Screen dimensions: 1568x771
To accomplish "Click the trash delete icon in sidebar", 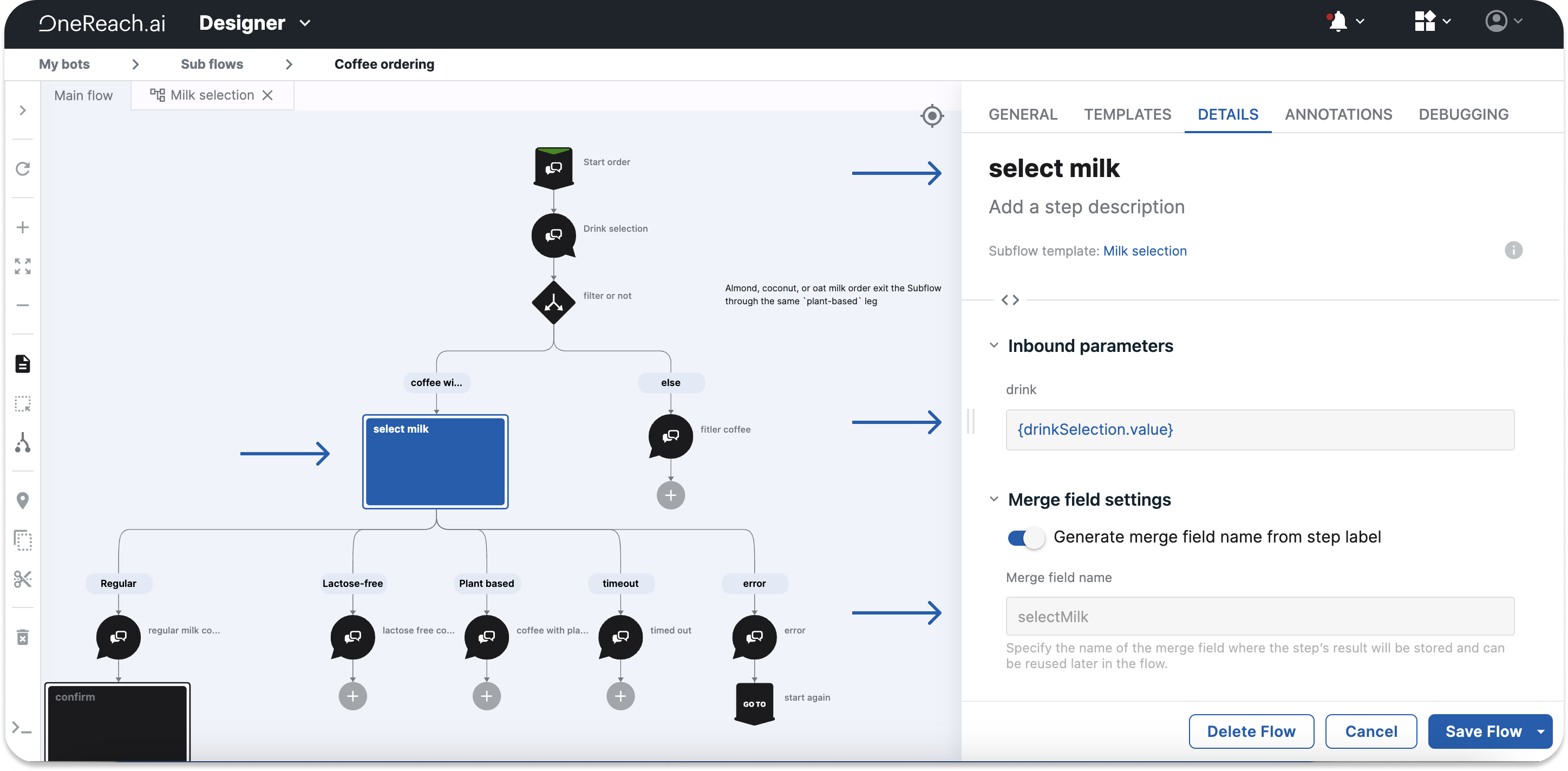I will (x=23, y=637).
